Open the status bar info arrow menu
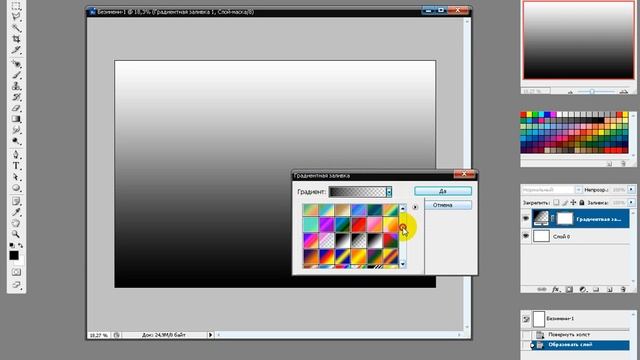The width and height of the screenshot is (640, 360). pos(210,335)
